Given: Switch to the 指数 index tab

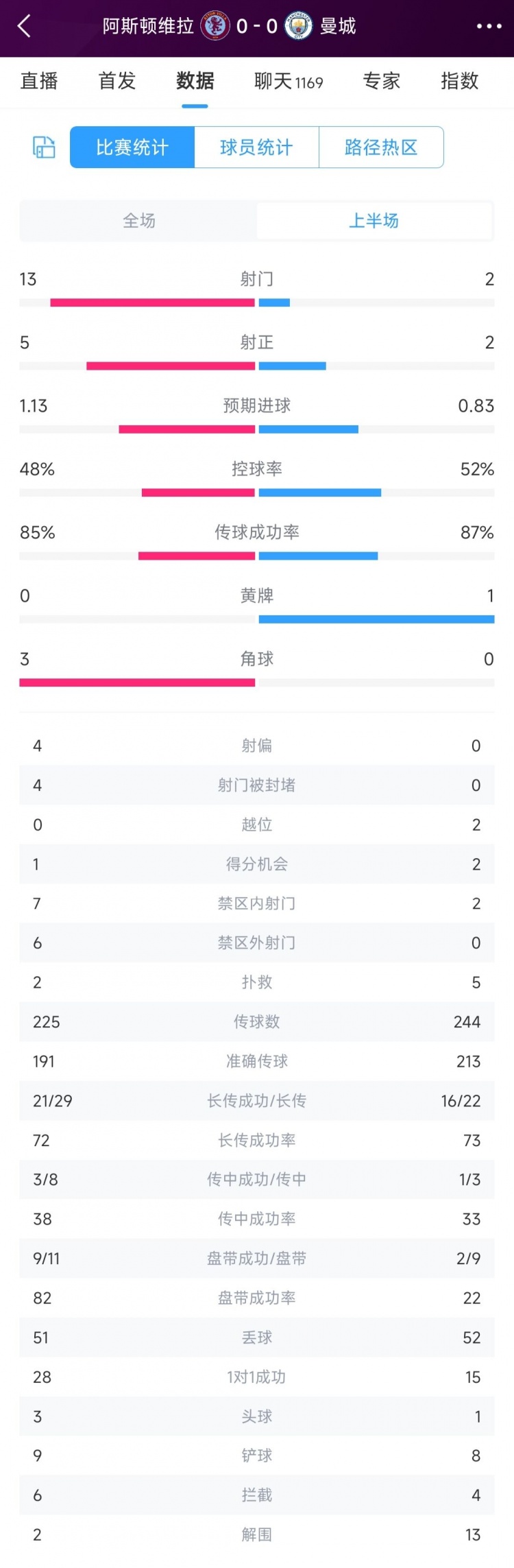Looking at the screenshot, I should coord(459,81).
